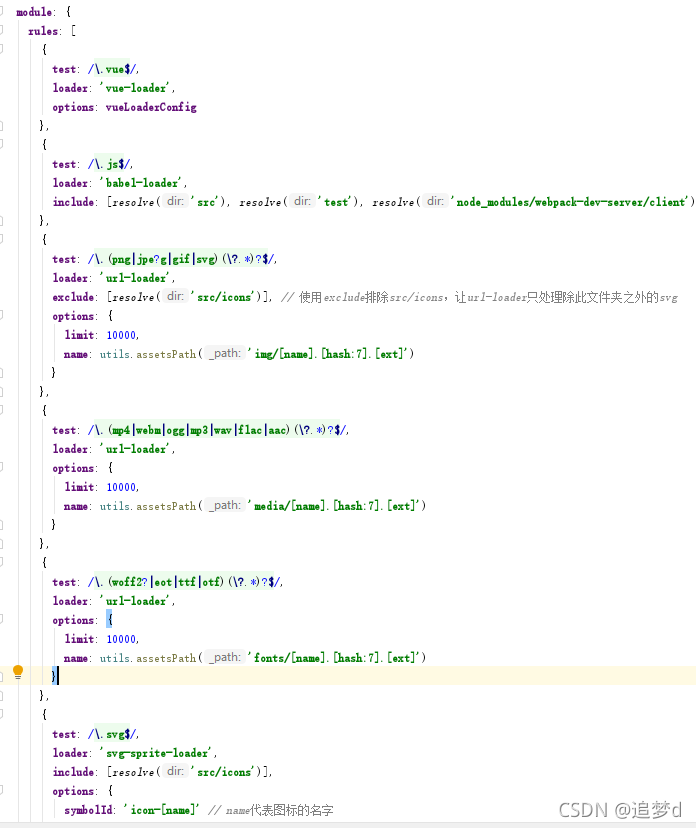The image size is (696, 828).
Task: Click the 'icon-[name]' string
Action: click(x=161, y=811)
